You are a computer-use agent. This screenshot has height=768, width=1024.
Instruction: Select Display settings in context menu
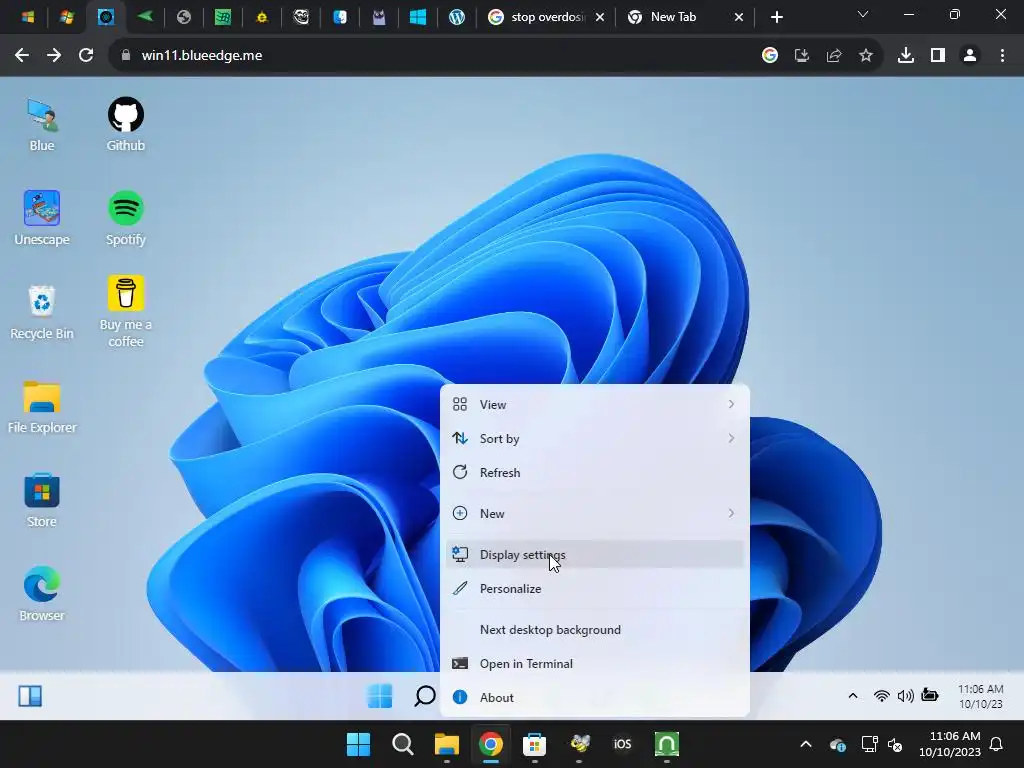click(x=595, y=554)
